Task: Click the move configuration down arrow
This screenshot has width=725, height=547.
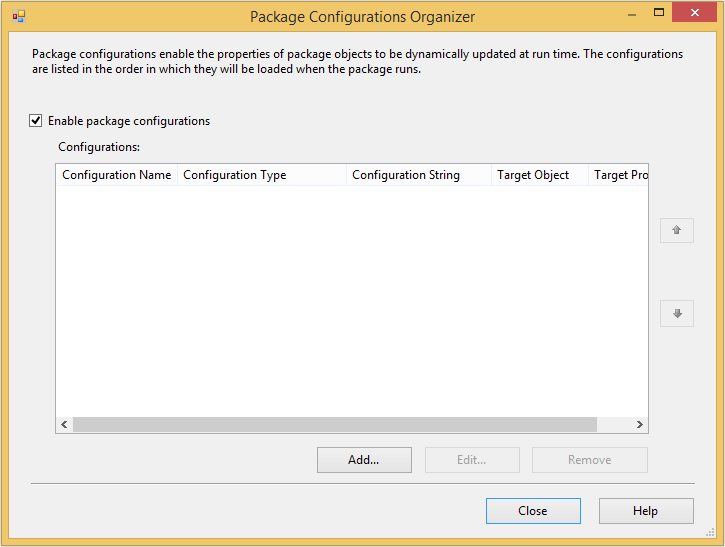Action: click(x=676, y=313)
